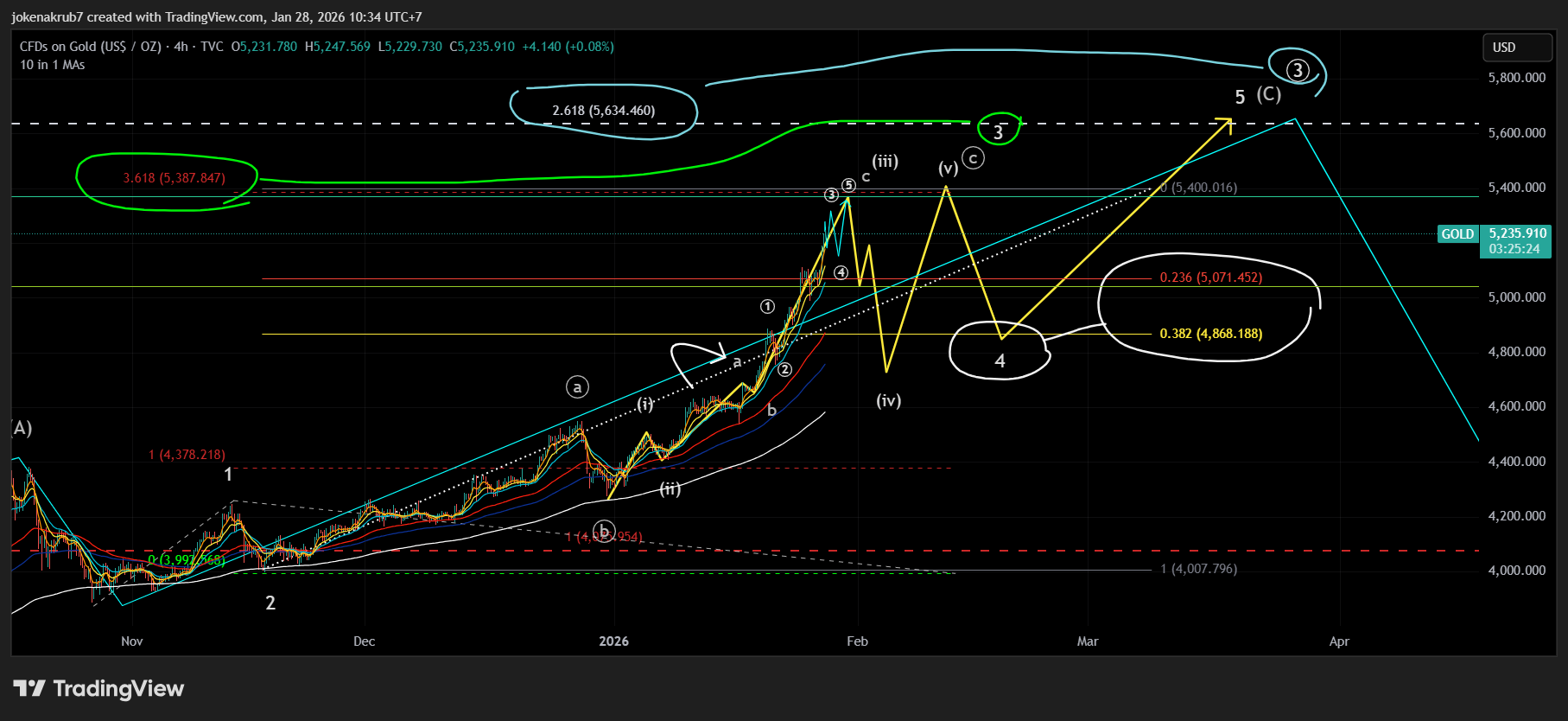The image size is (1568, 721).
Task: Click the 4,800.000 price axis label
Action: click(x=1517, y=352)
